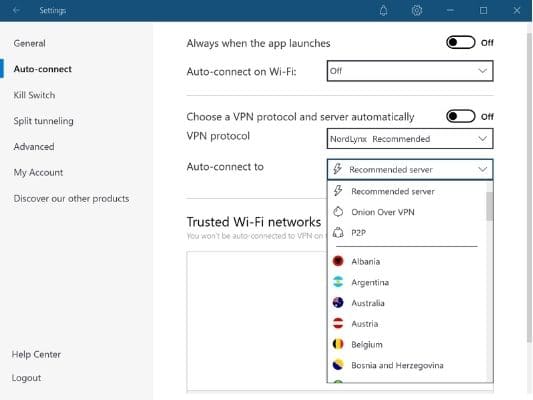Open notifications bell icon
This screenshot has width=533, height=400.
[x=383, y=11]
